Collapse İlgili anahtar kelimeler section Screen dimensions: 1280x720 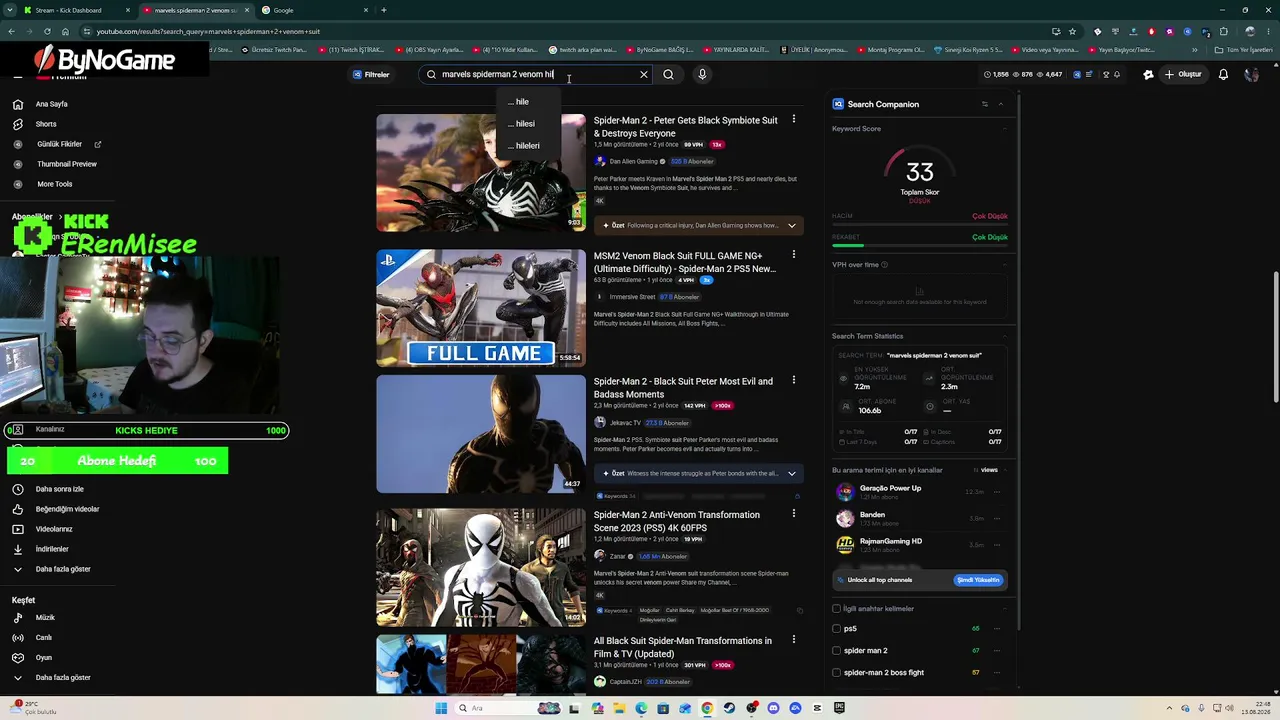click(x=1004, y=609)
